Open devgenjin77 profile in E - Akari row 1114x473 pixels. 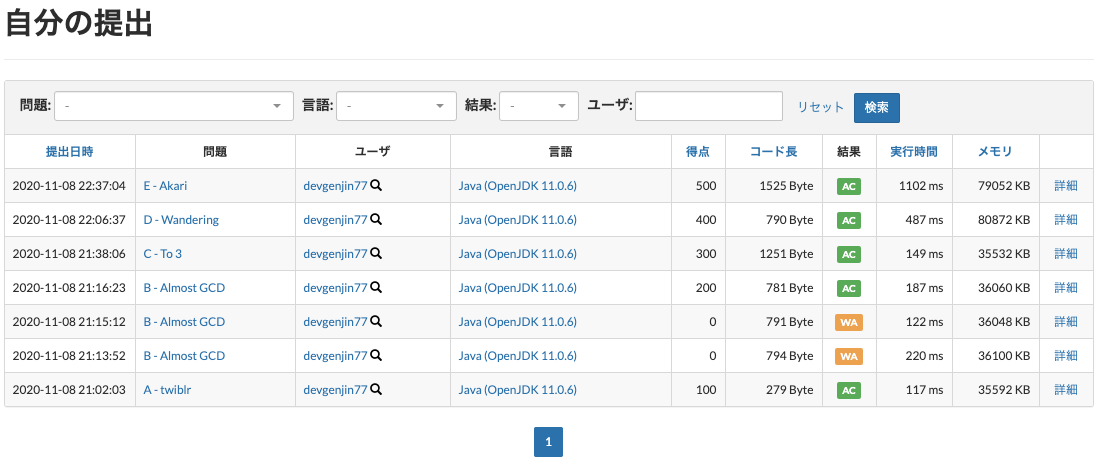[x=335, y=186]
